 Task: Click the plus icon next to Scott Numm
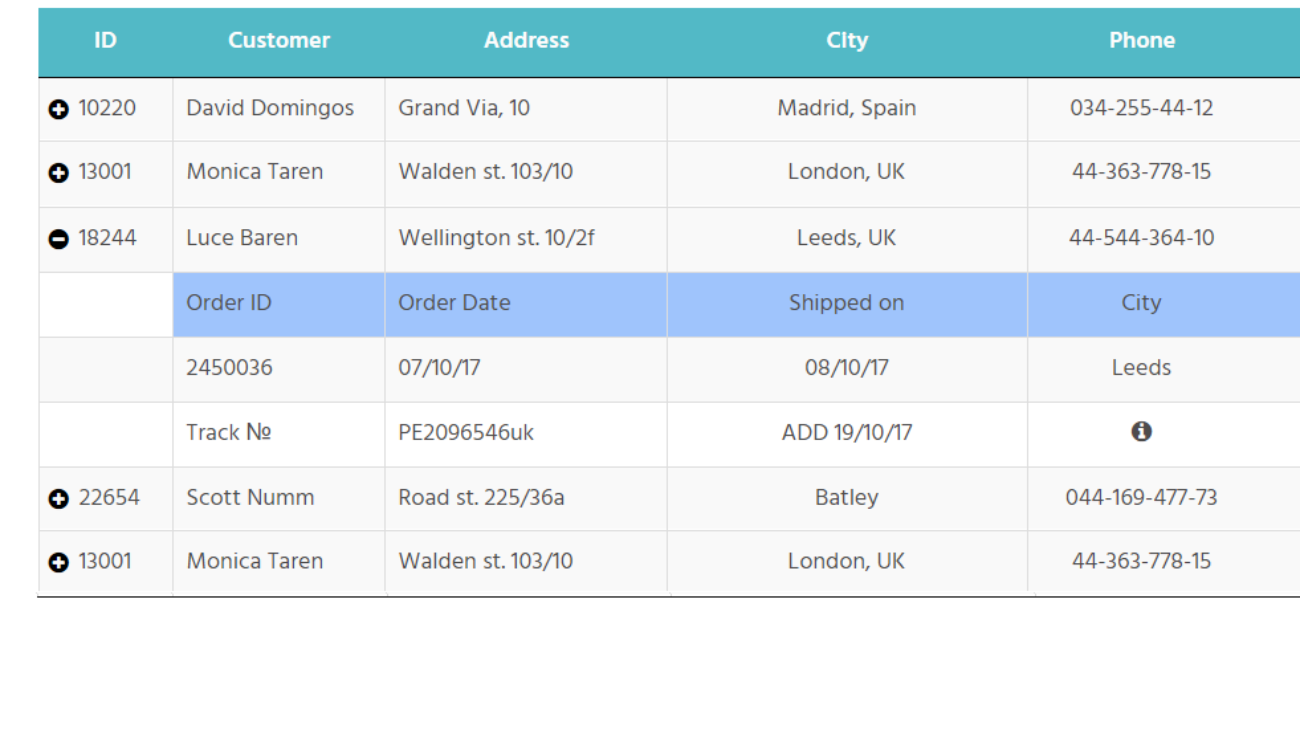pyautogui.click(x=57, y=497)
